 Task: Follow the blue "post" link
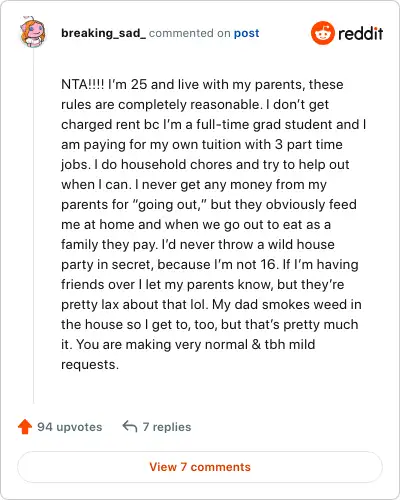click(x=246, y=33)
